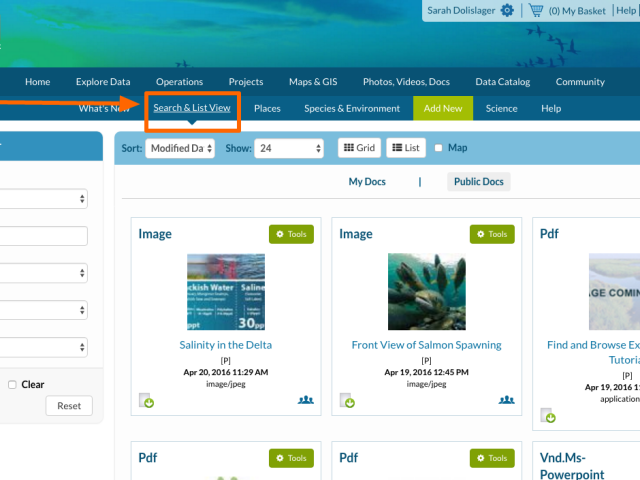Click the salmon spawning thumbnail image
The height and width of the screenshot is (480, 640).
[427, 292]
